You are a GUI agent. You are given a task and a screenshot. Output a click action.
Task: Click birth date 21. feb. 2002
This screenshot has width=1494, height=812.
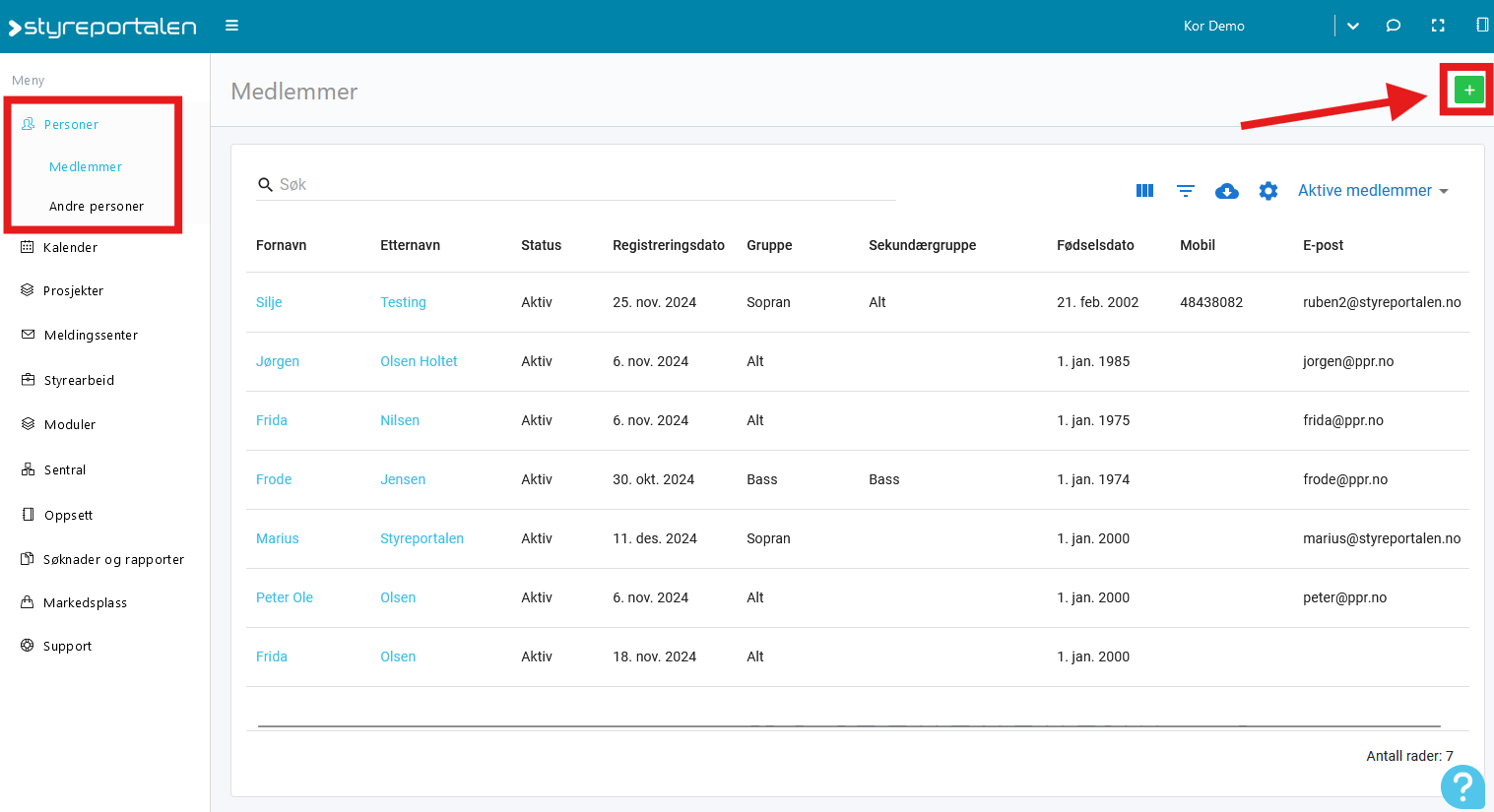[1097, 302]
